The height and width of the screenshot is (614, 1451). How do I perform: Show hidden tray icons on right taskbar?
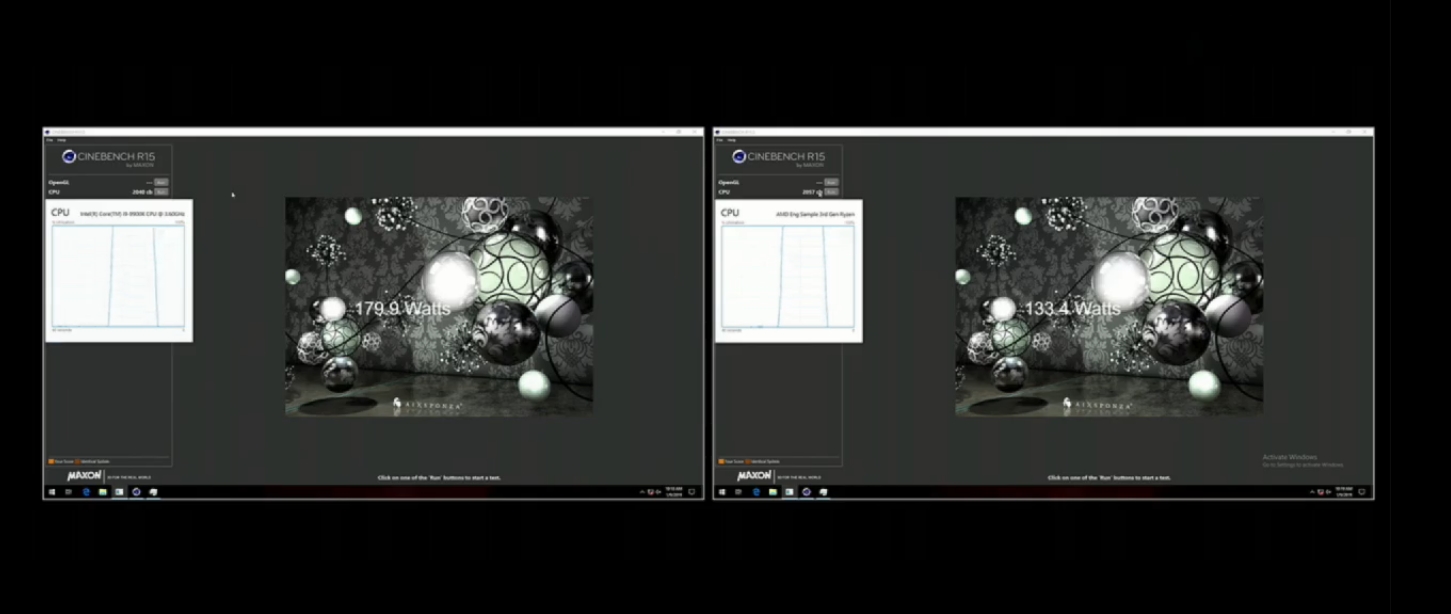1312,492
